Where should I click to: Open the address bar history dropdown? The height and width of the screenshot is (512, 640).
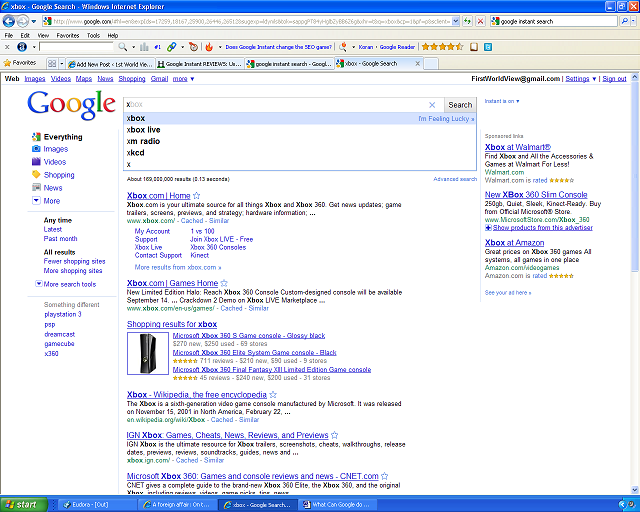pyautogui.click(x=456, y=21)
